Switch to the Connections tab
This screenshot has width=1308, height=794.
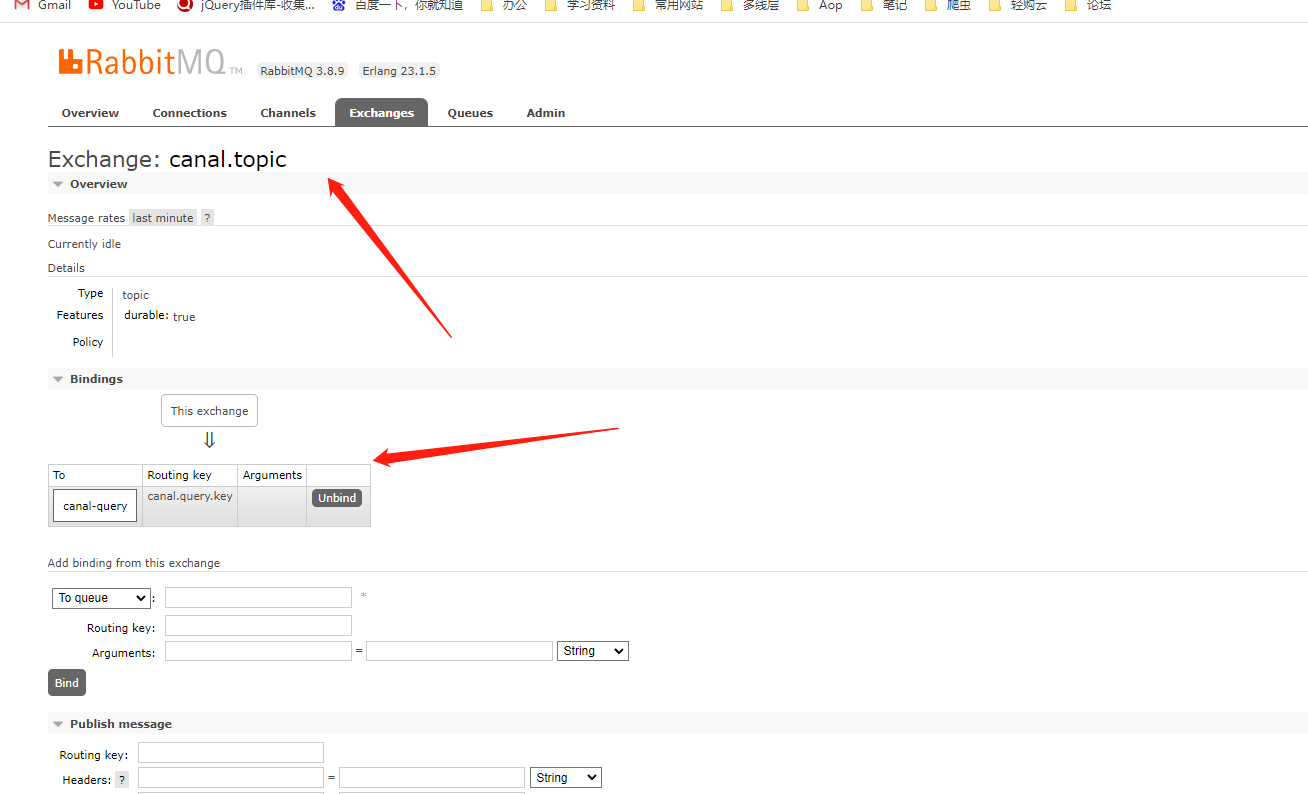190,113
